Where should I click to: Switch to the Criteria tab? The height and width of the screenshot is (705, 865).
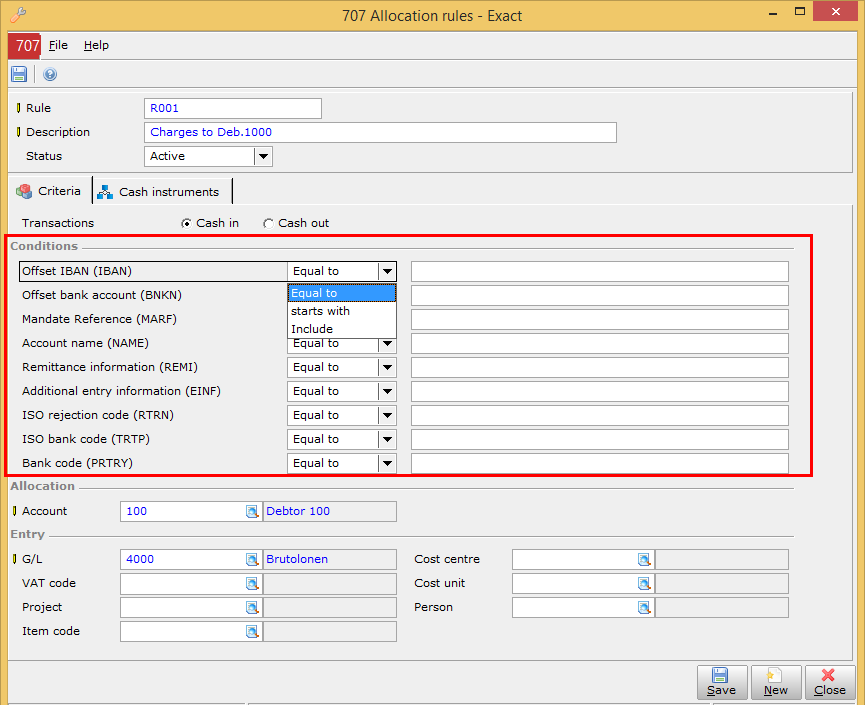50,191
